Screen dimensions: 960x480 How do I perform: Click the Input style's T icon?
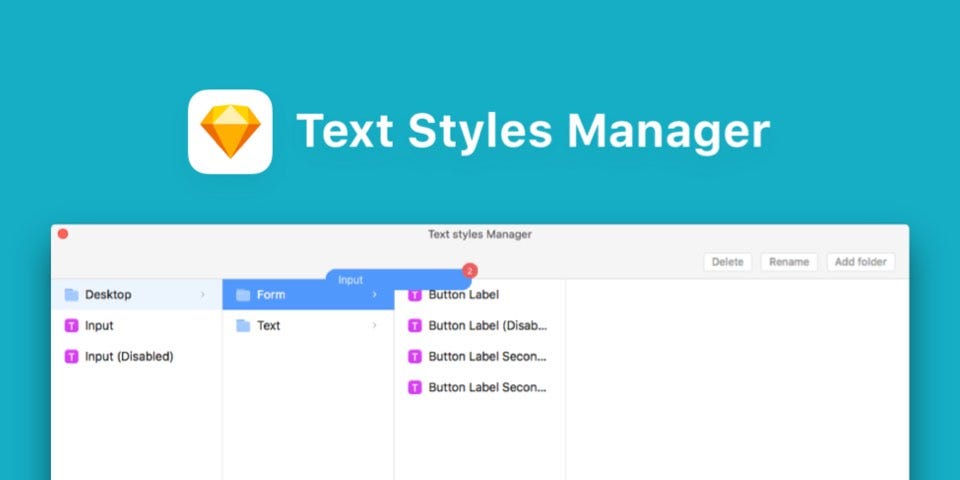(72, 326)
